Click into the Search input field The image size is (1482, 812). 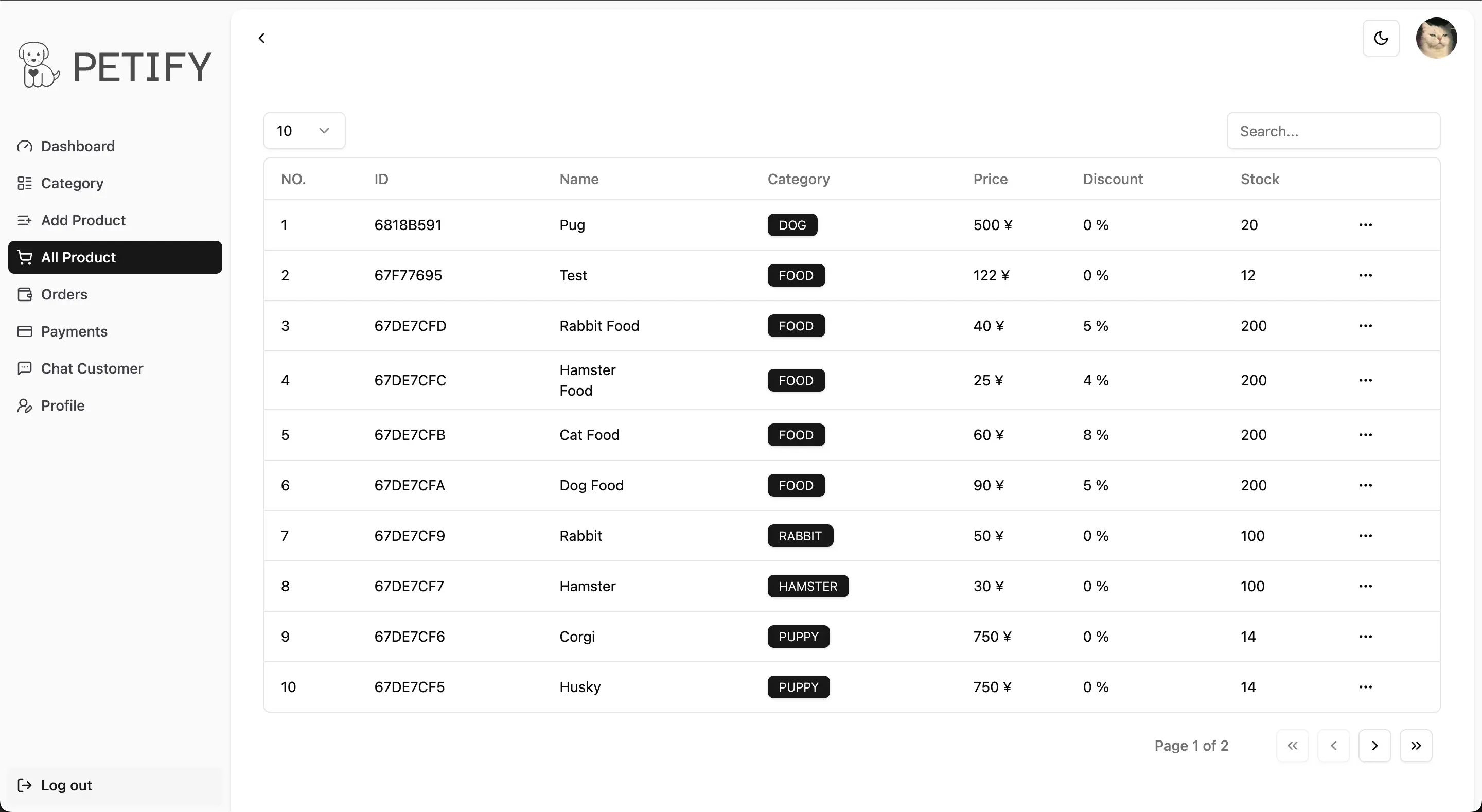(x=1333, y=131)
